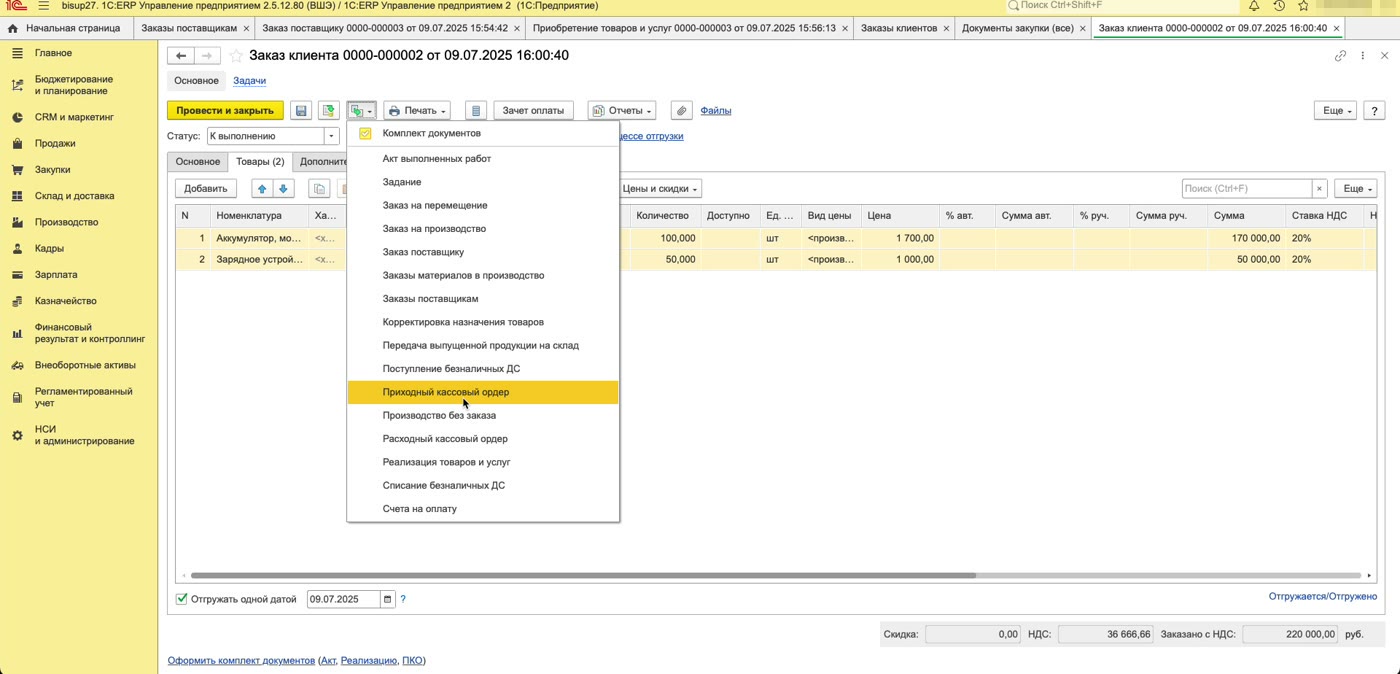This screenshot has width=1400, height=674.
Task: Select Счета на оплату in the menu
Action: coord(483,509)
